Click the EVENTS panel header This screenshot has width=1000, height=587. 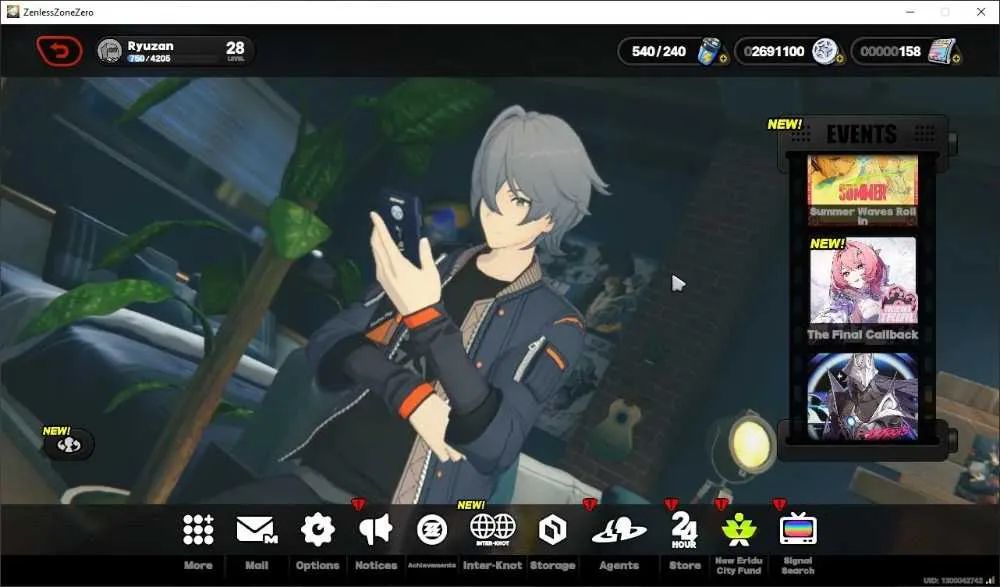[862, 134]
